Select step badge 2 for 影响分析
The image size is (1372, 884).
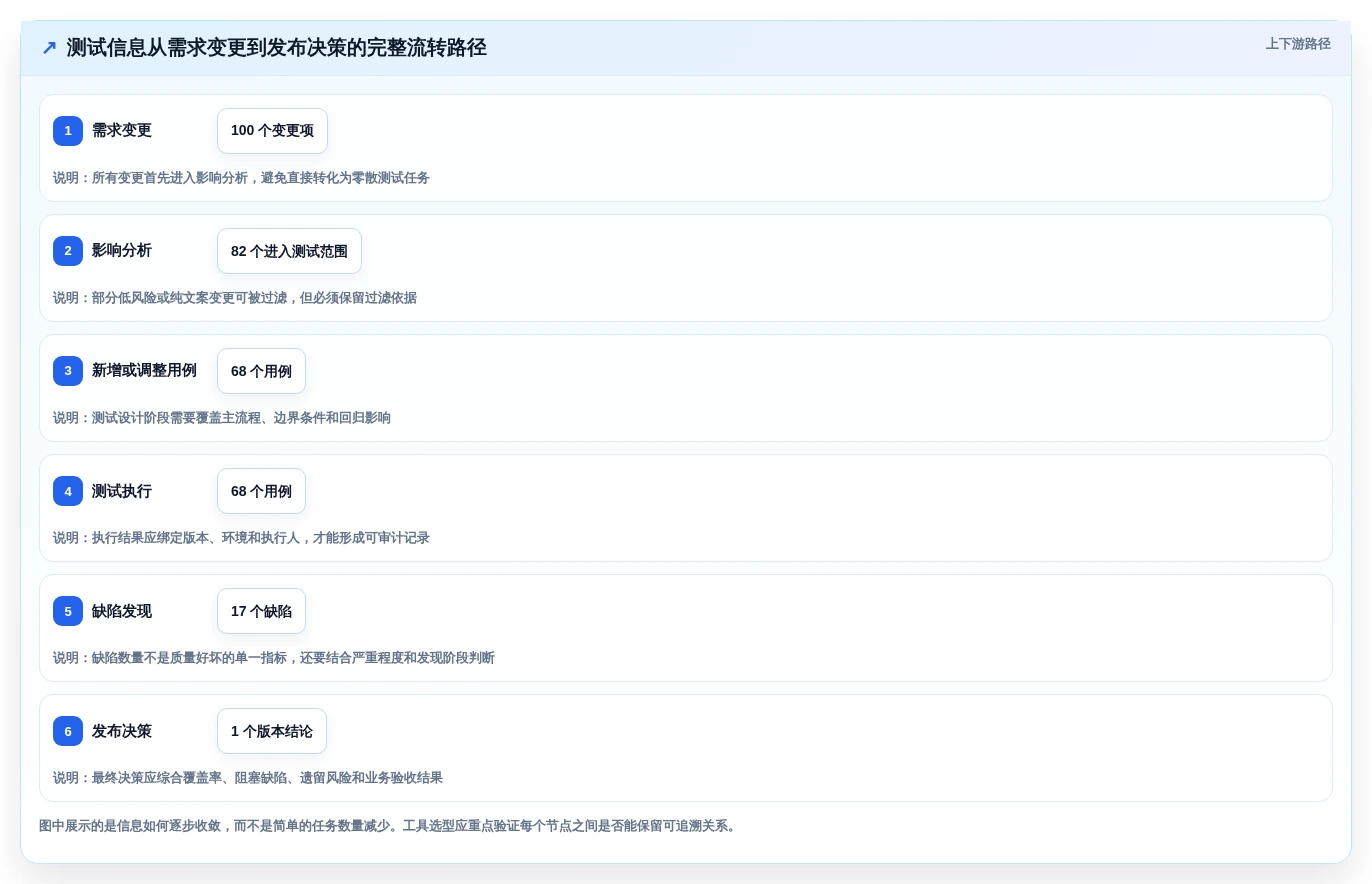pos(68,251)
